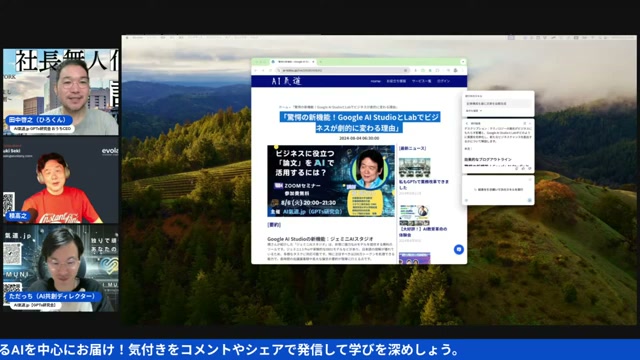Image resolution: width=640 pixels, height=360 pixels.
Task: Click the breadcrumb home link above title
Action: pos(284,107)
